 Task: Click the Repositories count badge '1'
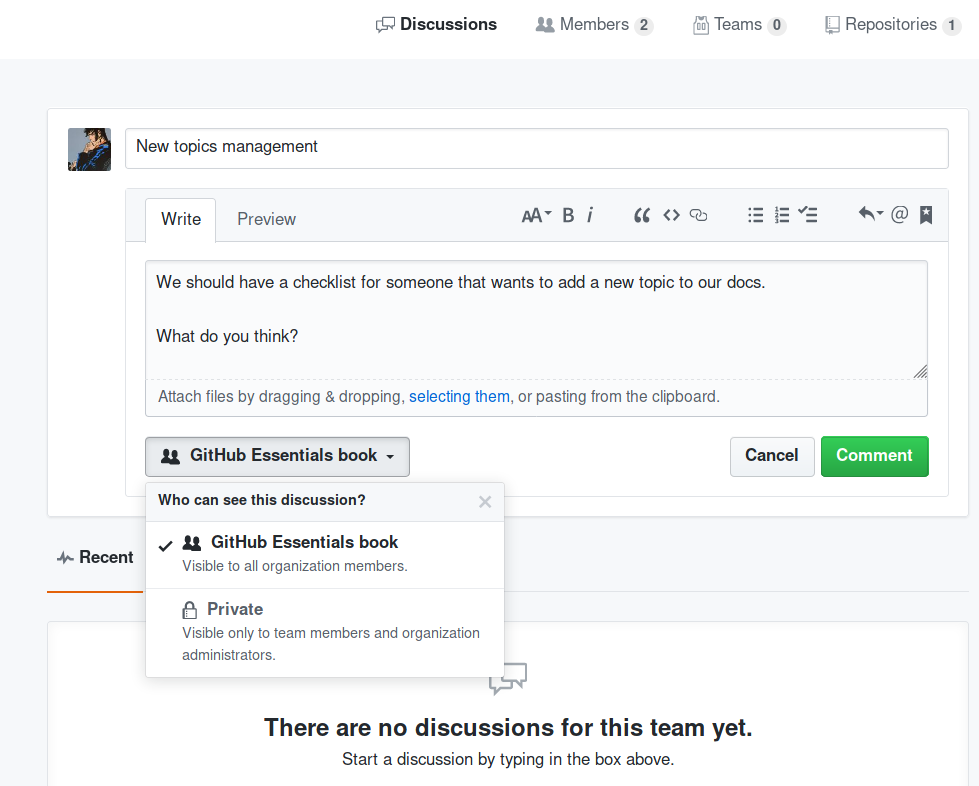point(952,25)
